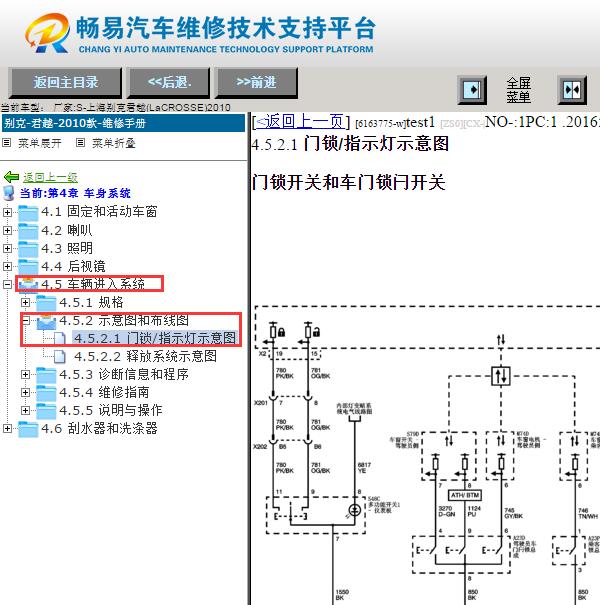600x605 pixels.
Task: Select tree item 4.5 车辆进入系统
Action: tap(93, 284)
